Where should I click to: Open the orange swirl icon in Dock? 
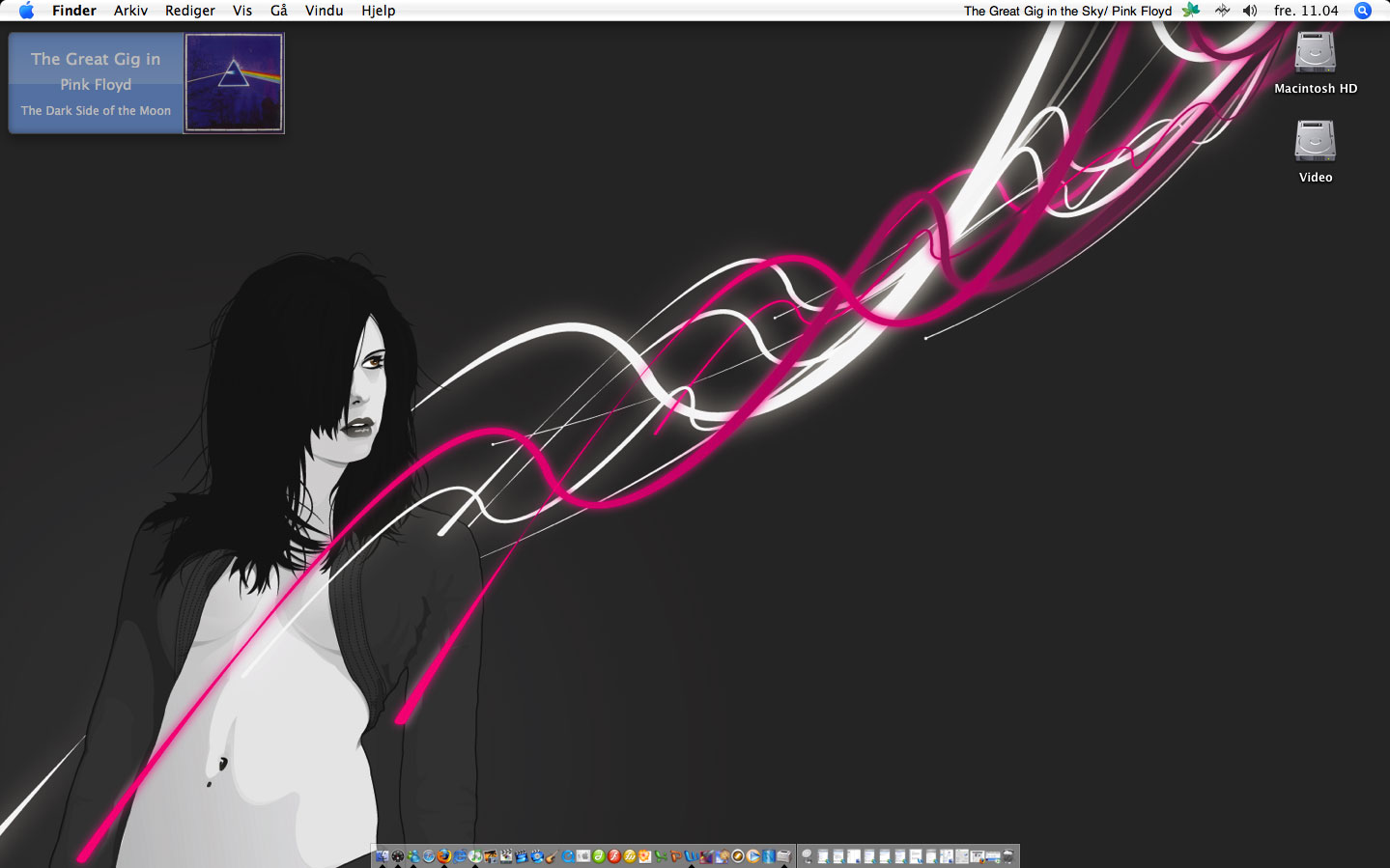(738, 855)
